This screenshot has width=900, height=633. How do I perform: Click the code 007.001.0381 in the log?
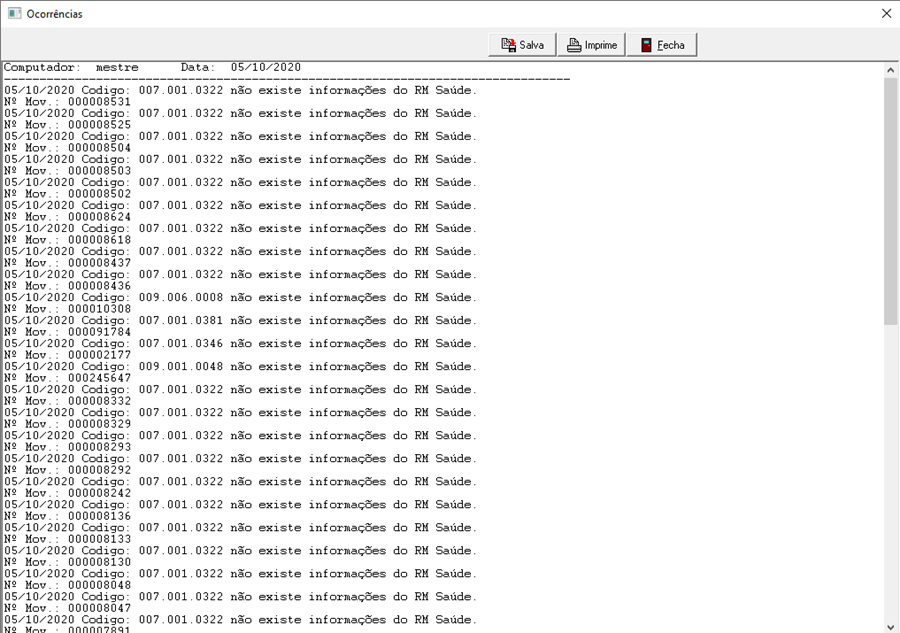pos(181,320)
